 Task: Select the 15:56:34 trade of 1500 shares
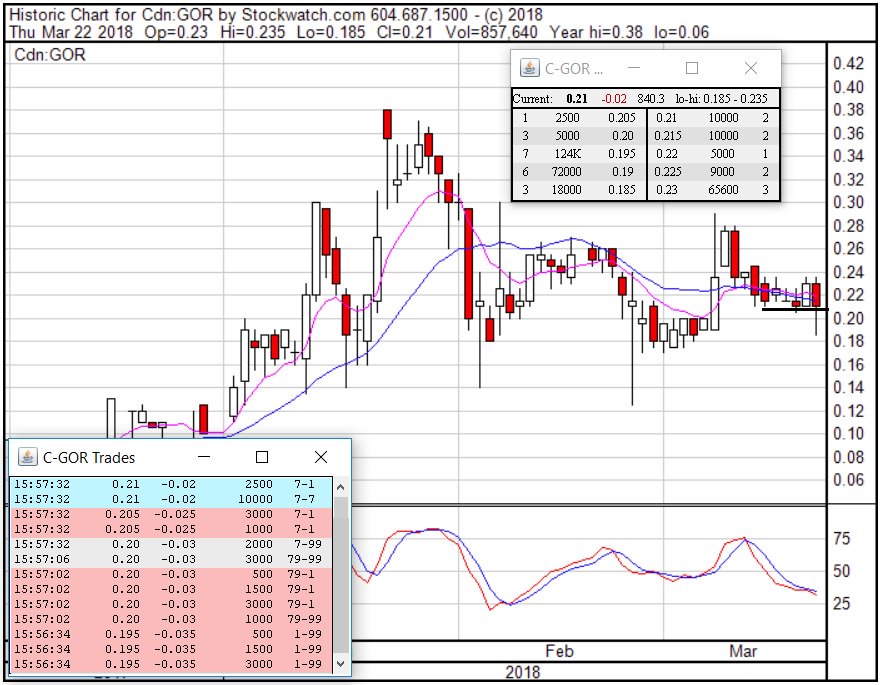pyautogui.click(x=171, y=649)
